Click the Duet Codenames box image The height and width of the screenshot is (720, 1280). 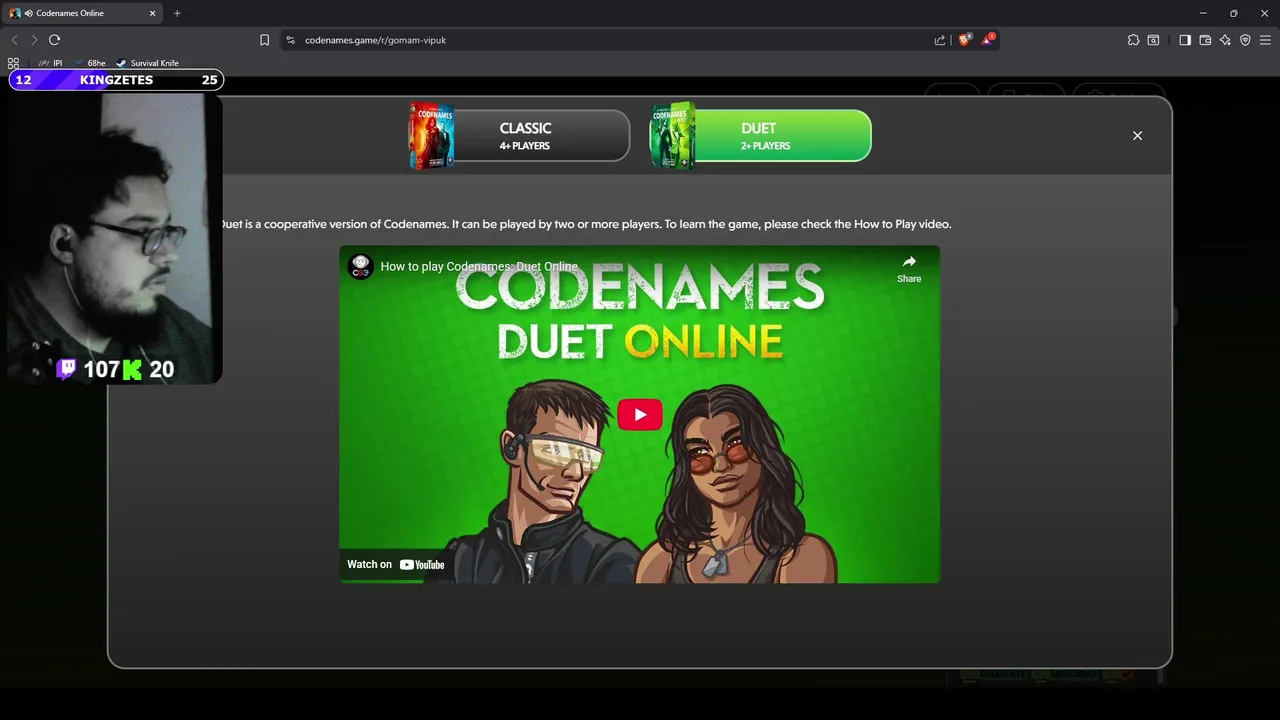click(x=672, y=135)
